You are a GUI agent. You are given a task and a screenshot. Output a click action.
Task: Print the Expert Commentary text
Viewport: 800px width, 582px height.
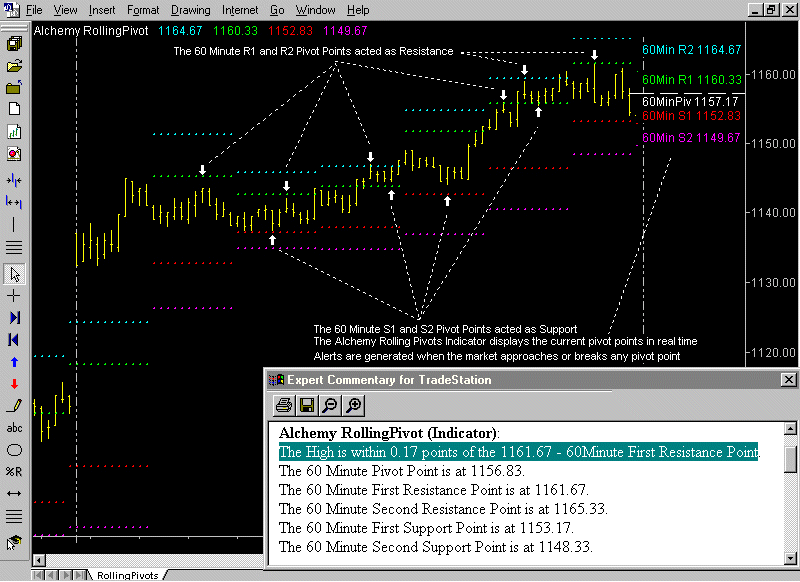point(284,405)
